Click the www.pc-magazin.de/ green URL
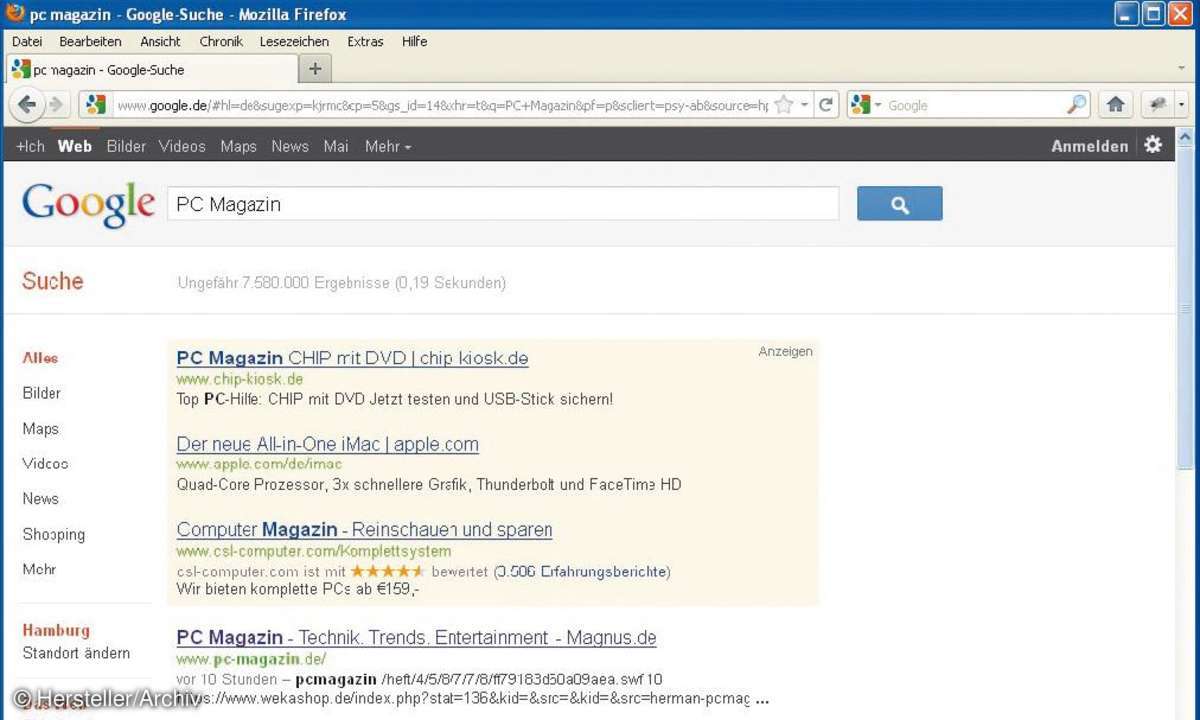 [251, 659]
